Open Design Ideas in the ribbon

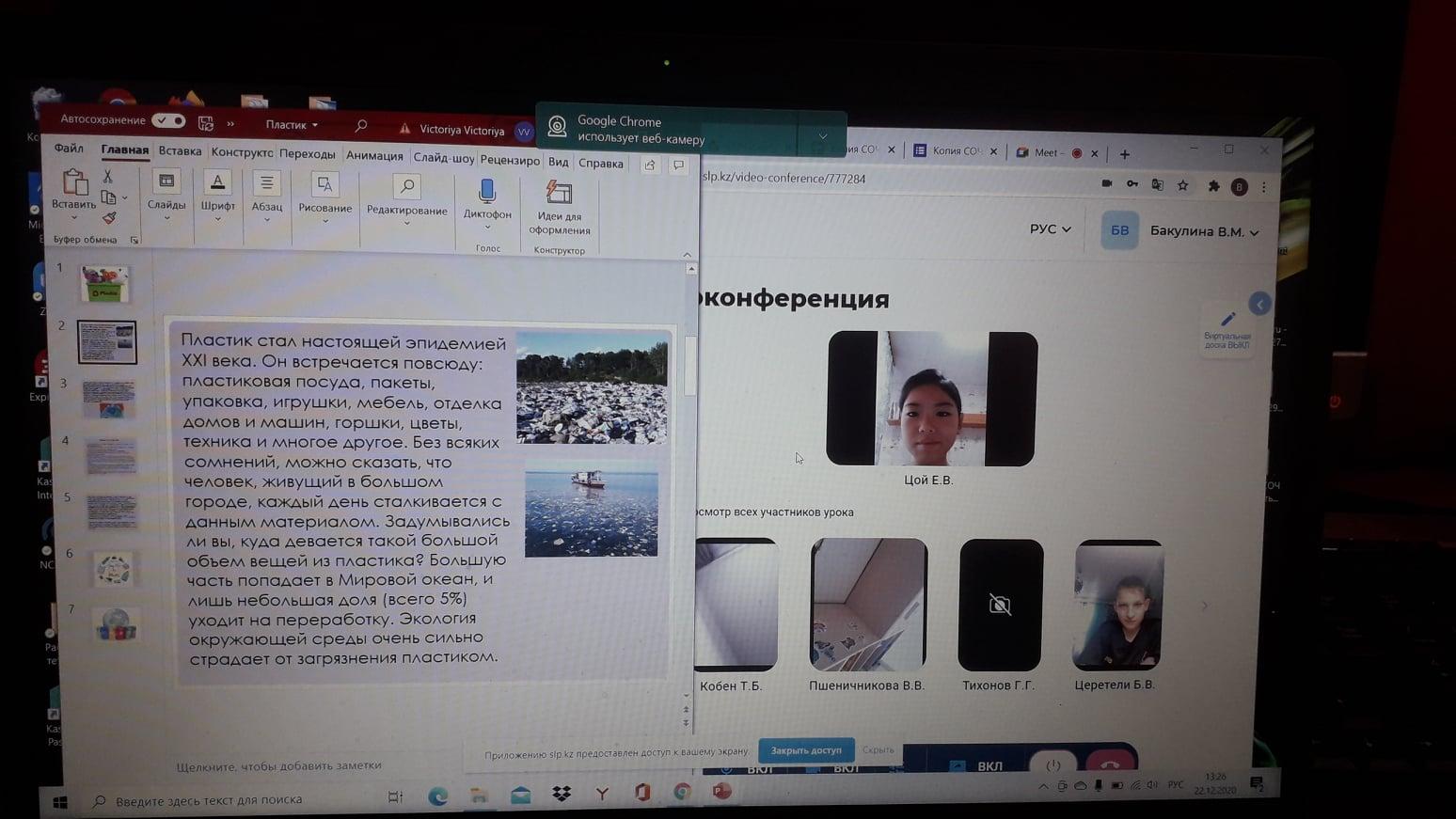(x=559, y=195)
